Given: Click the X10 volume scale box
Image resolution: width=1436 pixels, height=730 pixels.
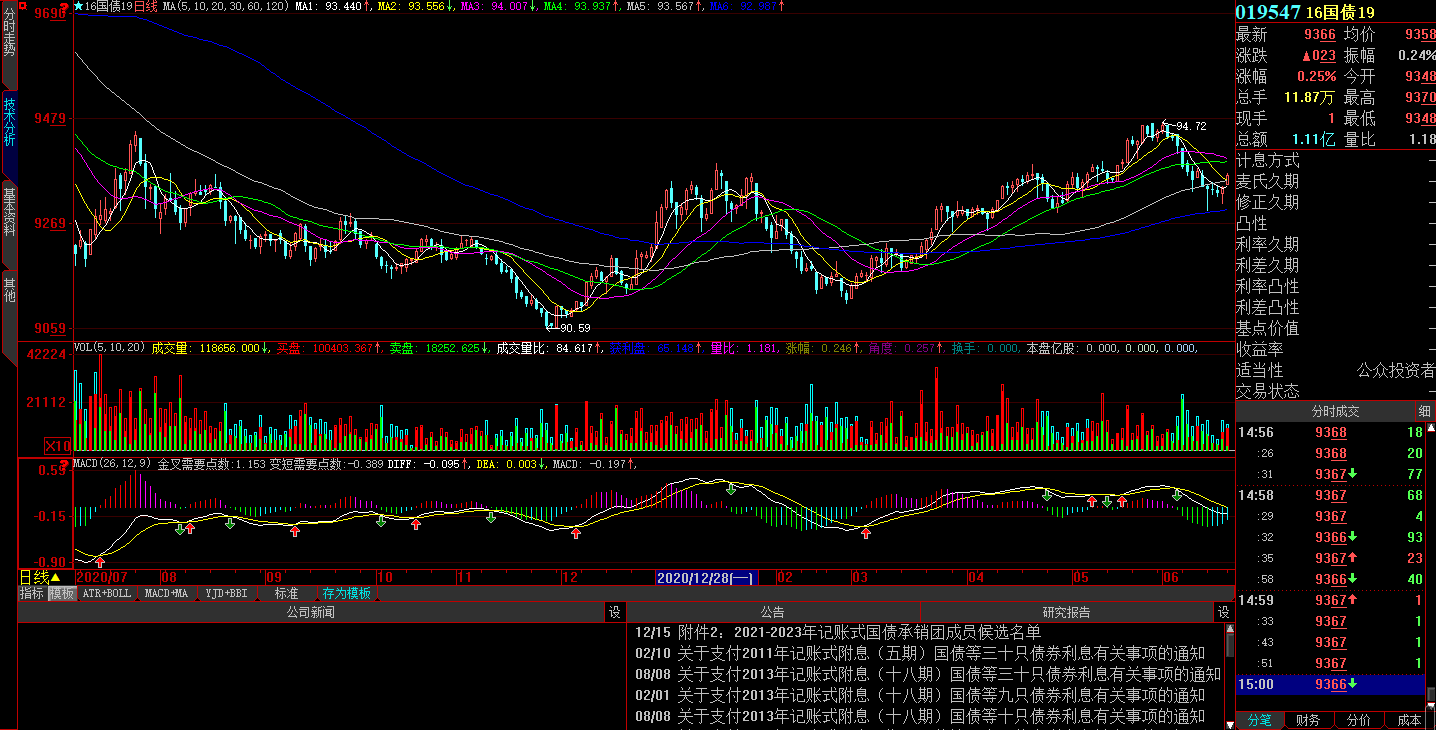Looking at the screenshot, I should click(58, 445).
